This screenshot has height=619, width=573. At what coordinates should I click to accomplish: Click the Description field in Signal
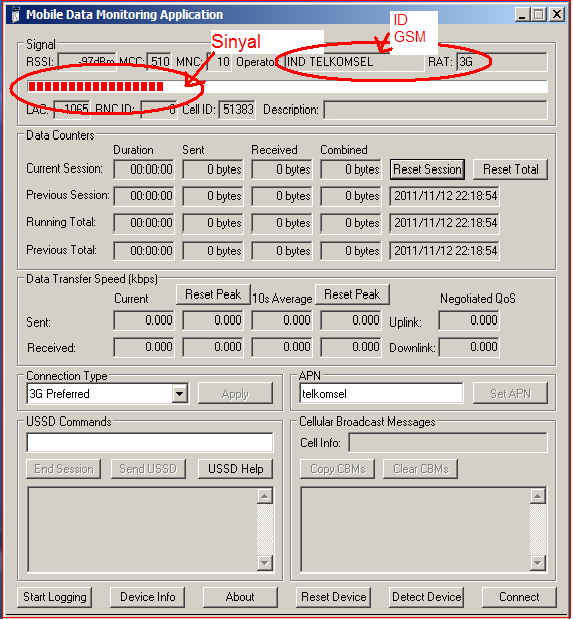436,110
